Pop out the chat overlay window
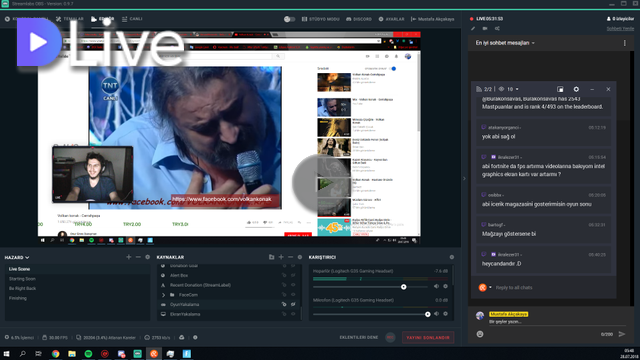The image size is (640, 360). tap(560, 89)
